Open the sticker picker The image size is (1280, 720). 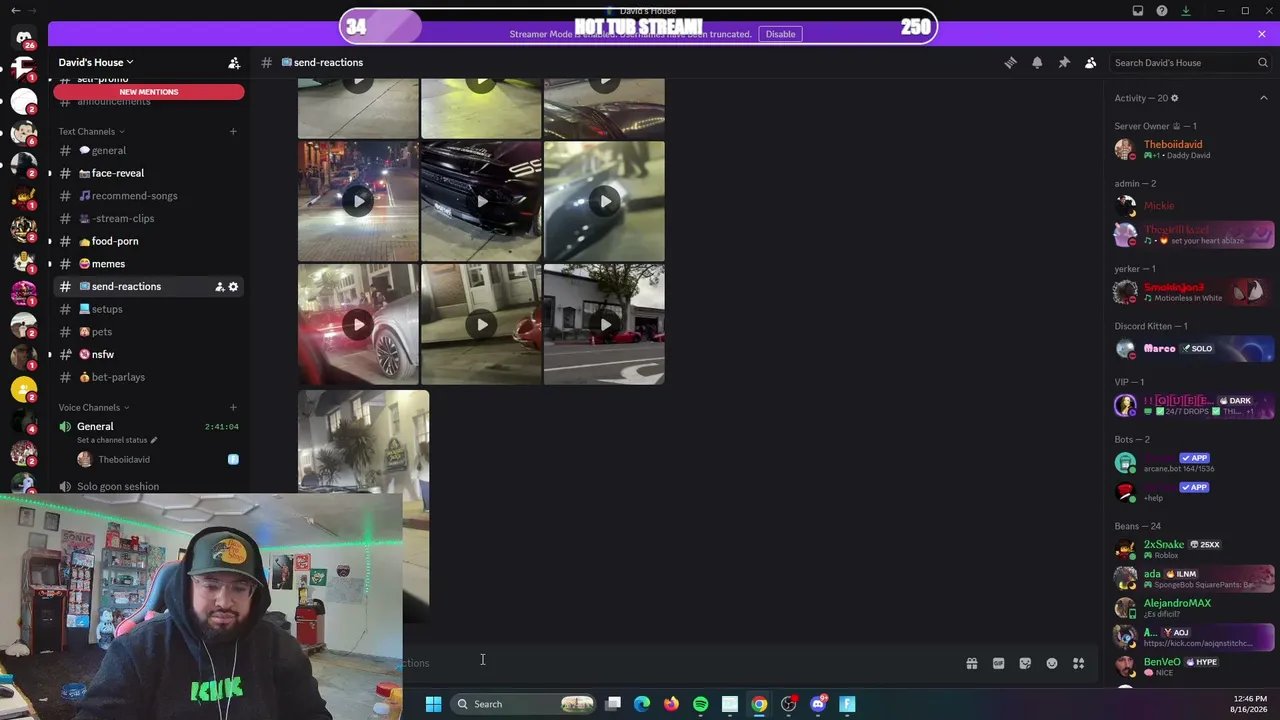pos(1025,663)
